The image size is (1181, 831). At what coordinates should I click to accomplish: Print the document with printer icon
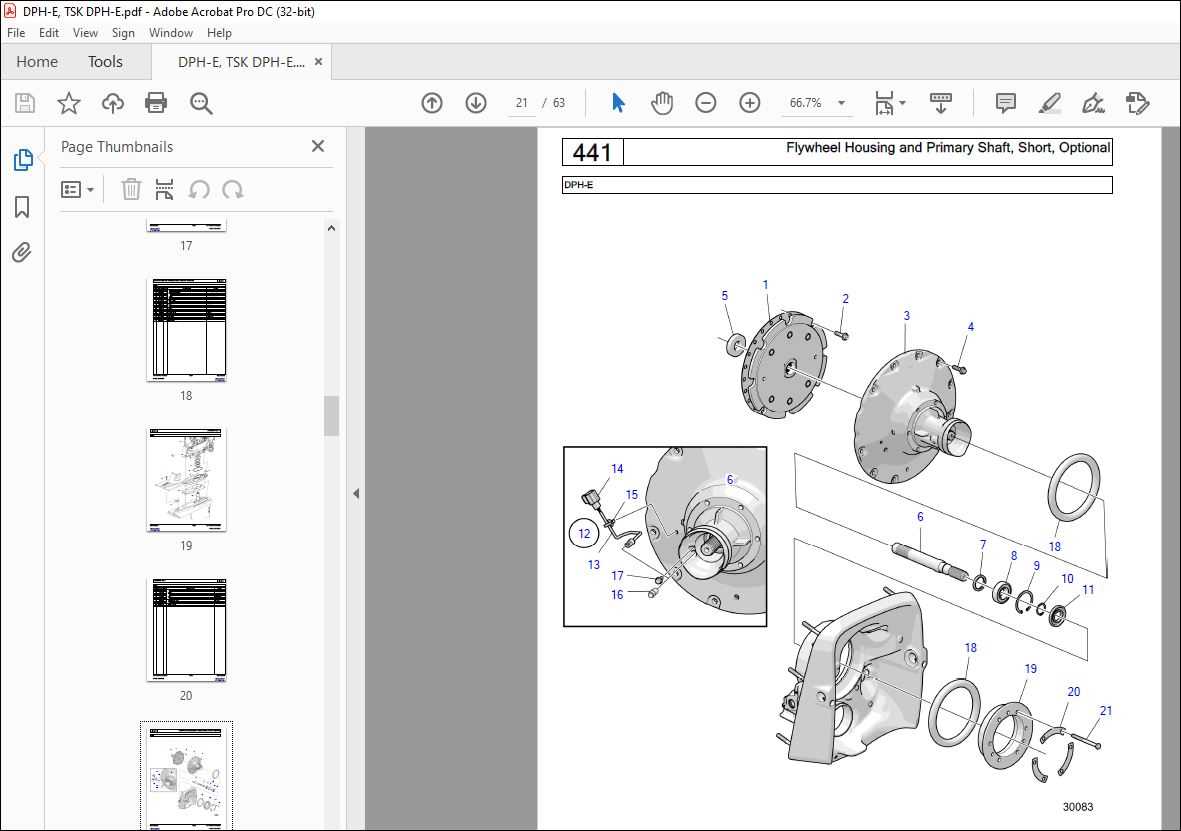(x=156, y=103)
